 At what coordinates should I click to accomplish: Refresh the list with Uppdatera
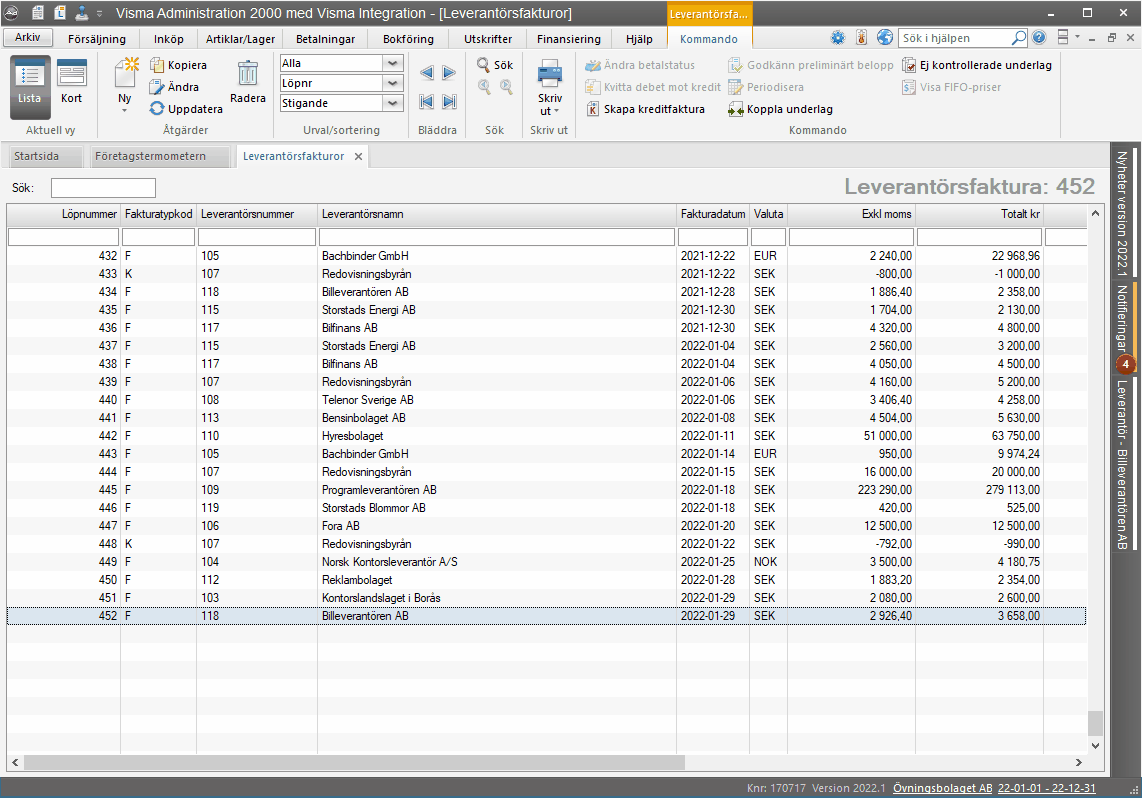(186, 108)
